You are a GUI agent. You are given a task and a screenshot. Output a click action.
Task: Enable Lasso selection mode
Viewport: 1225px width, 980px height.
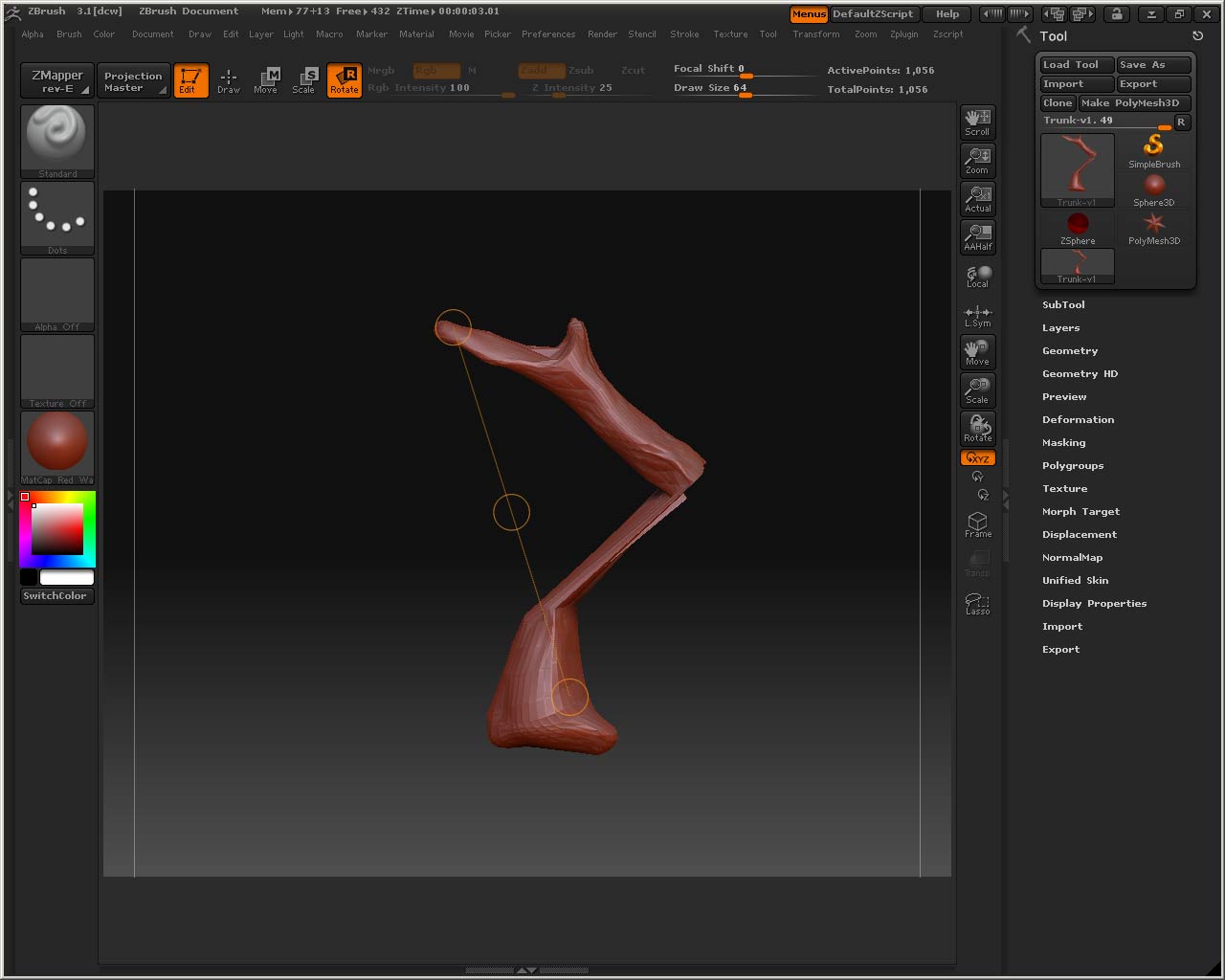(x=977, y=604)
